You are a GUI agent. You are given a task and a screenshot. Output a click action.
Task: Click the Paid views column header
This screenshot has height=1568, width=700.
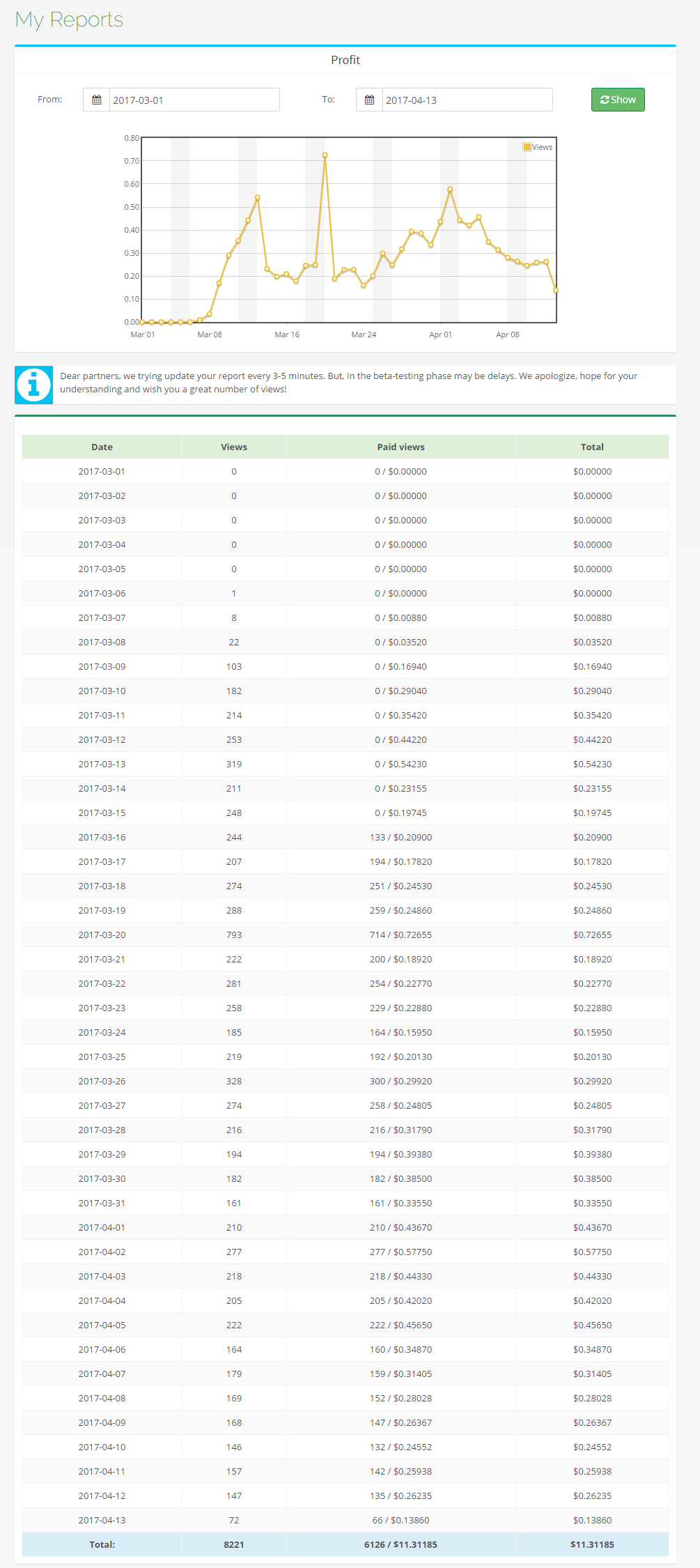tap(400, 447)
